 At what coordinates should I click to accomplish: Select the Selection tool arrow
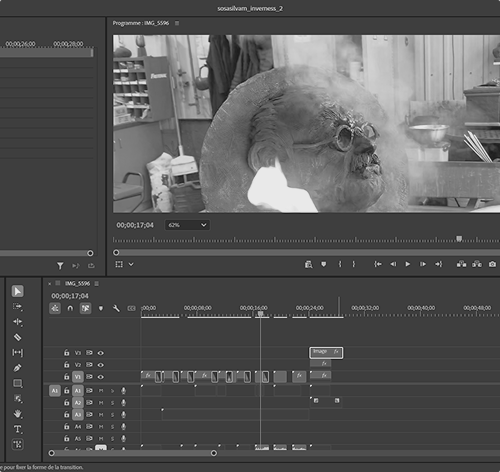[18, 291]
